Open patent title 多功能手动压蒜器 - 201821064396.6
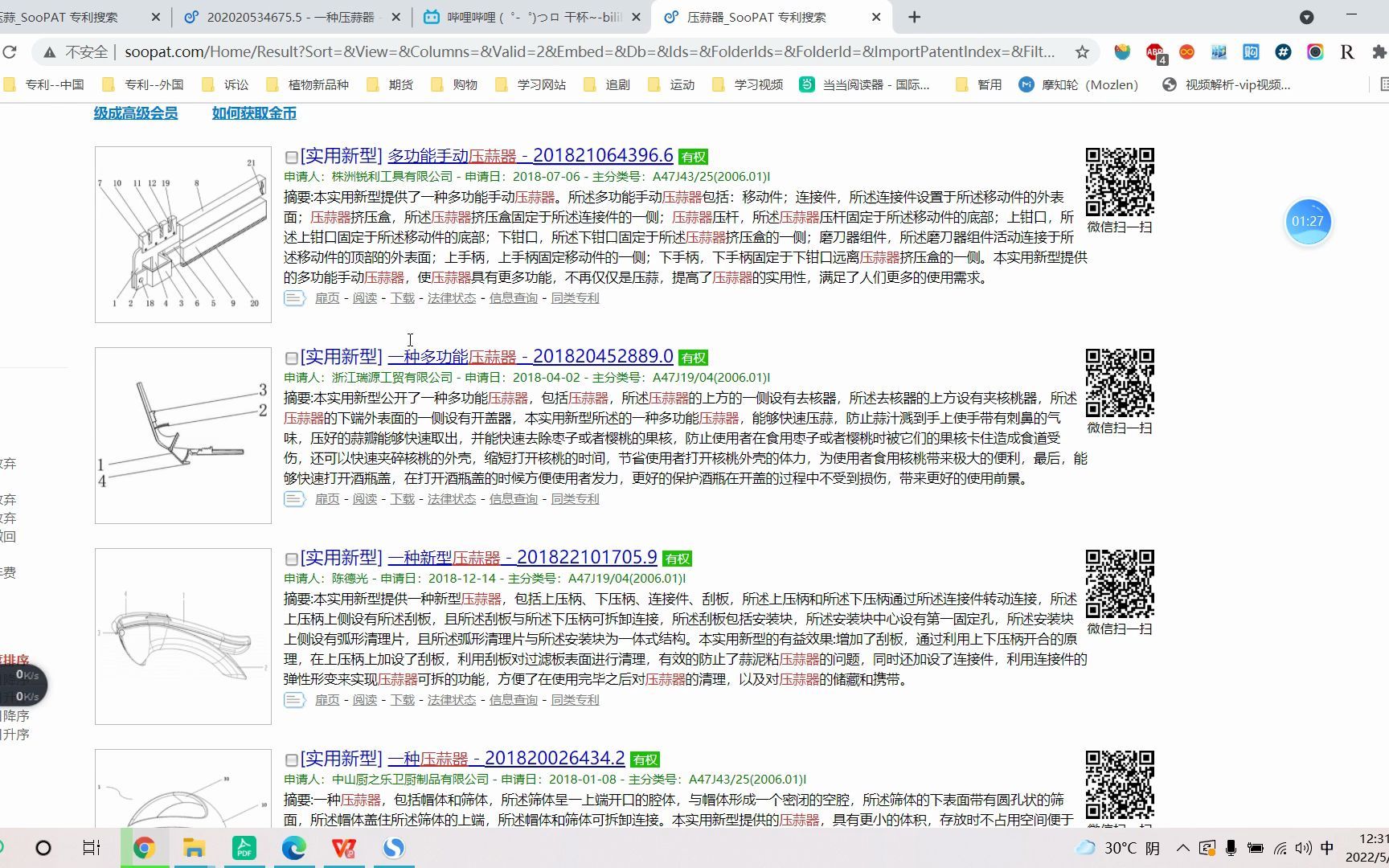 [531, 156]
